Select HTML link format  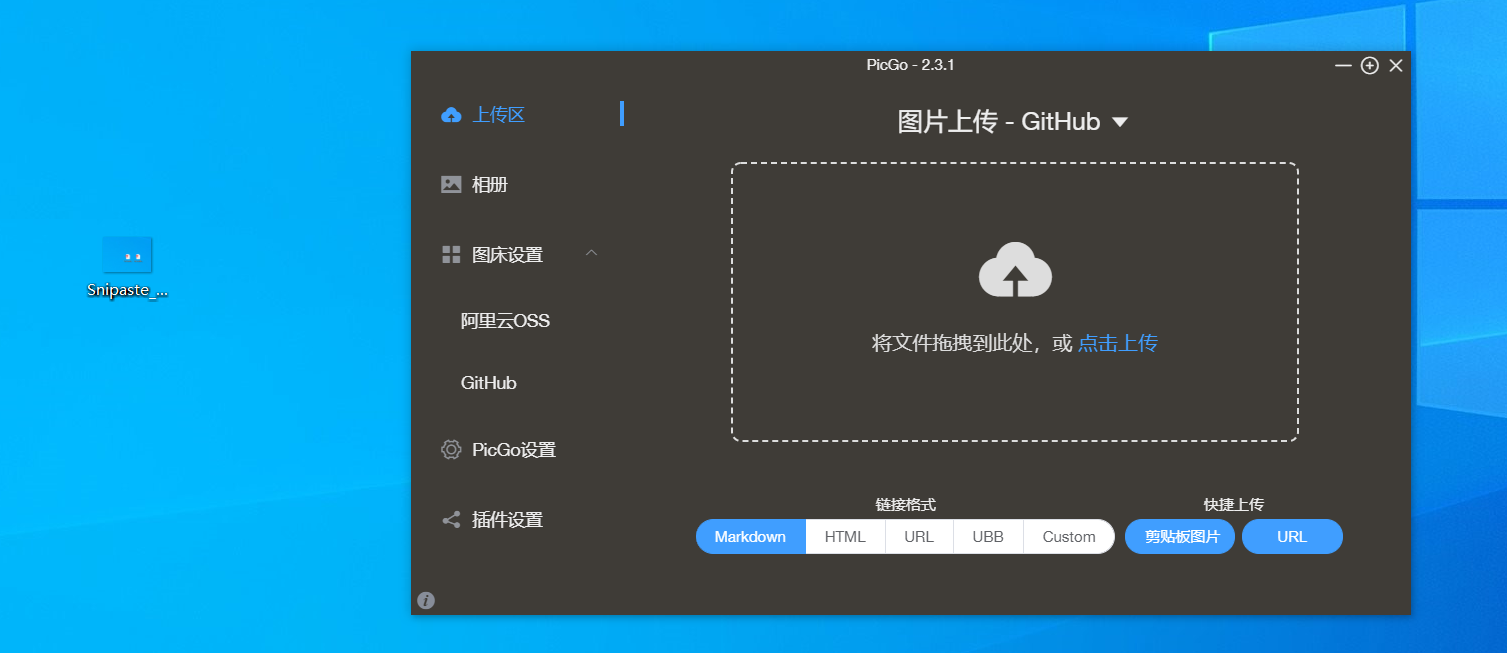845,537
